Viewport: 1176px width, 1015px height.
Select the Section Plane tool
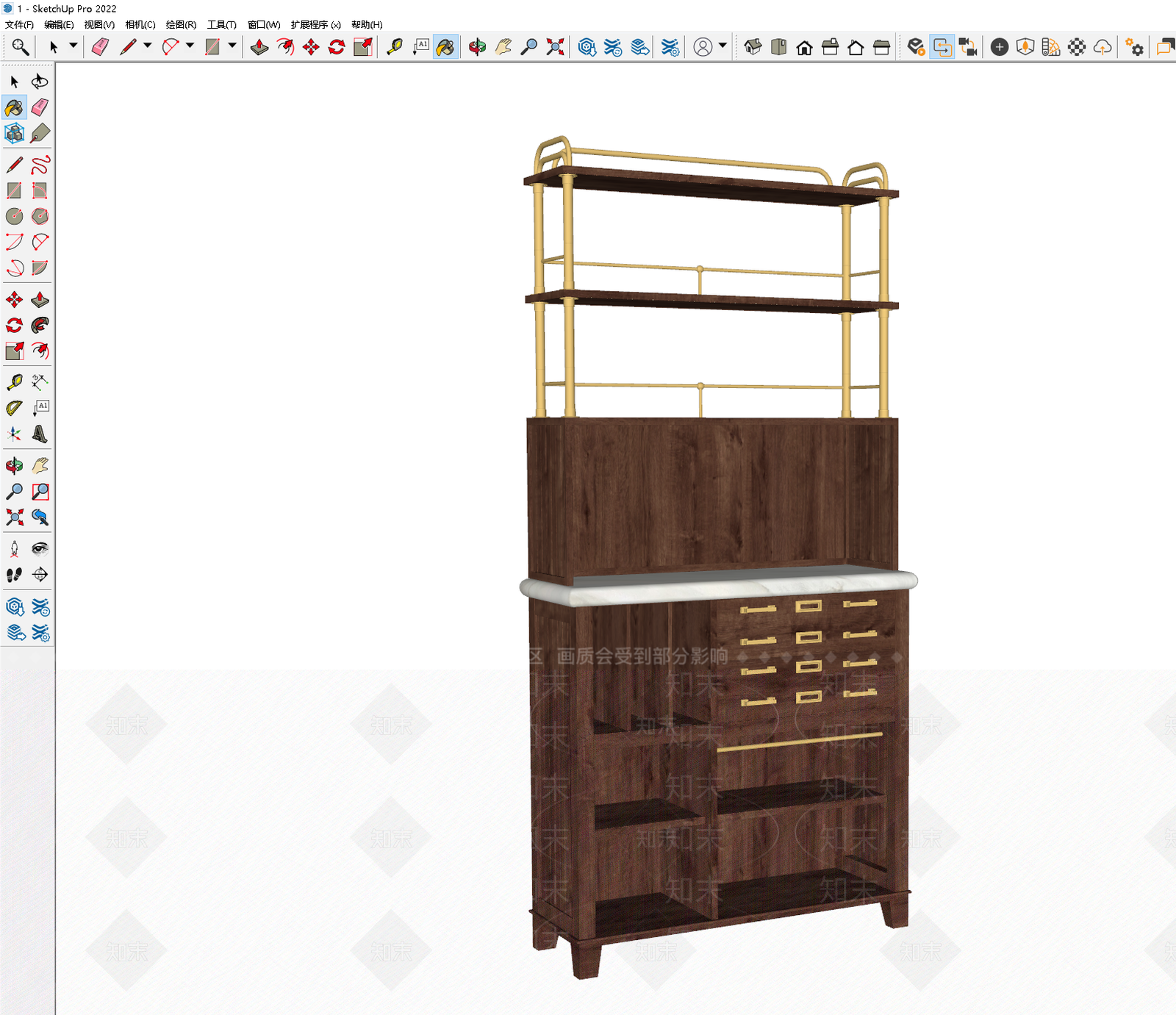(x=40, y=574)
